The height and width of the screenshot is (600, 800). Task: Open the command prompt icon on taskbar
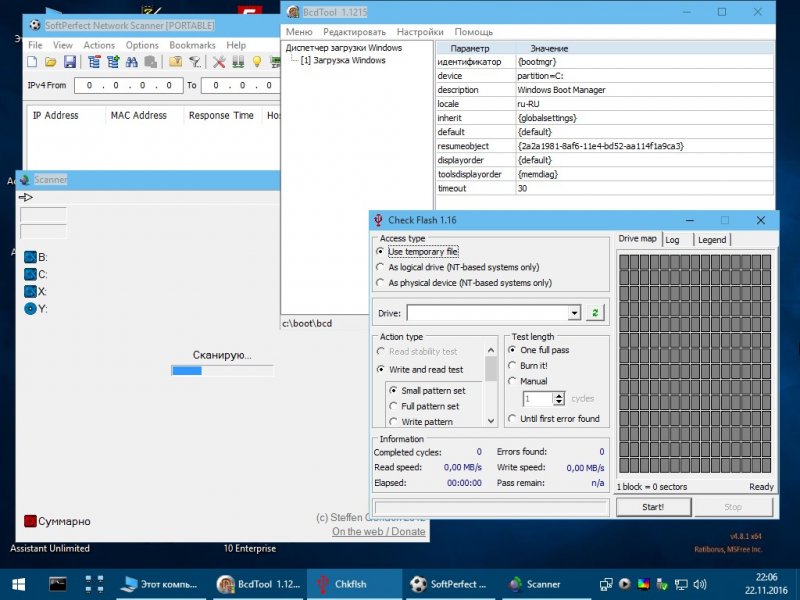click(x=58, y=584)
